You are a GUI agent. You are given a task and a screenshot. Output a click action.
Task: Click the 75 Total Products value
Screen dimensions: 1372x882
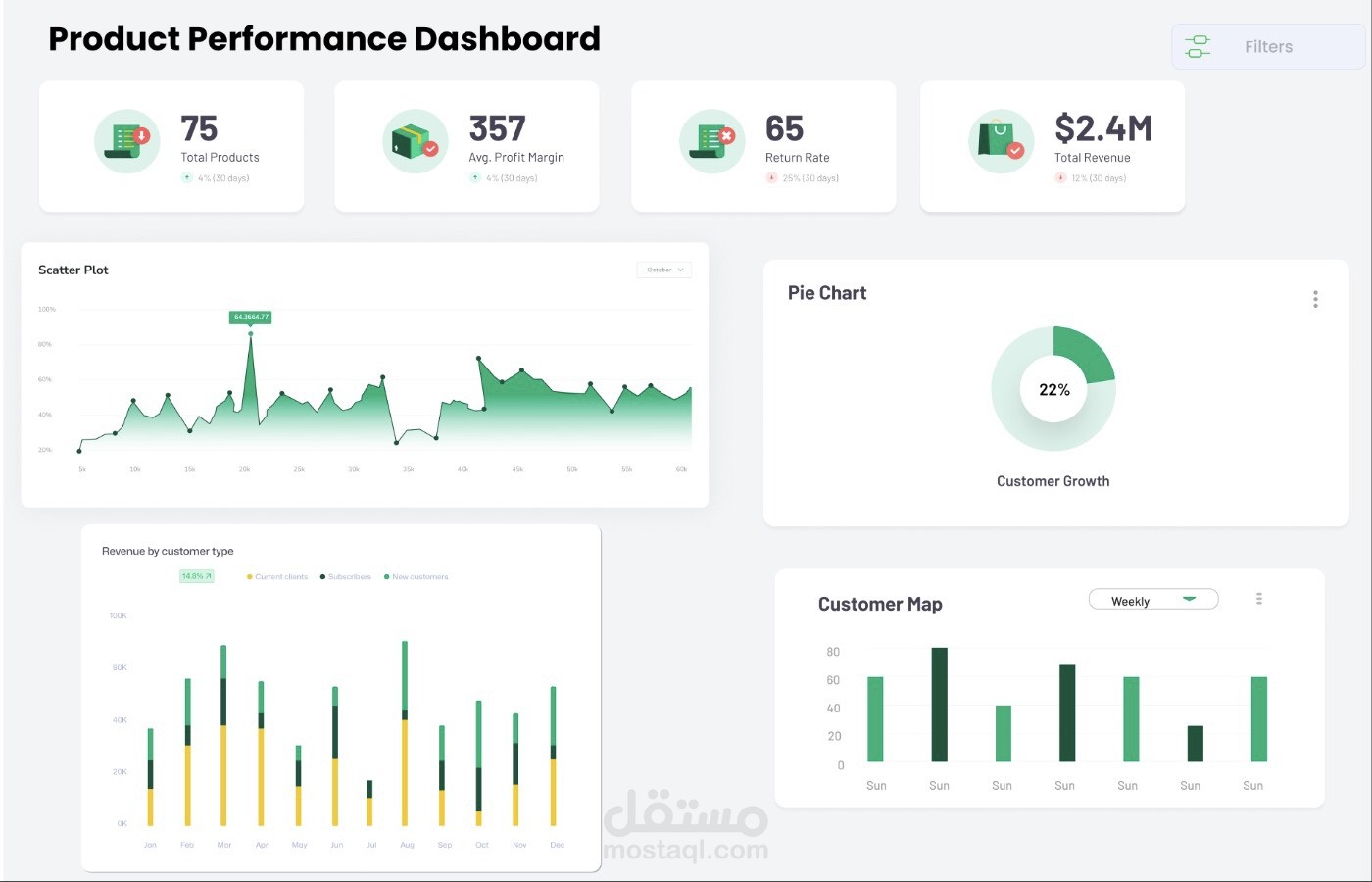199,128
